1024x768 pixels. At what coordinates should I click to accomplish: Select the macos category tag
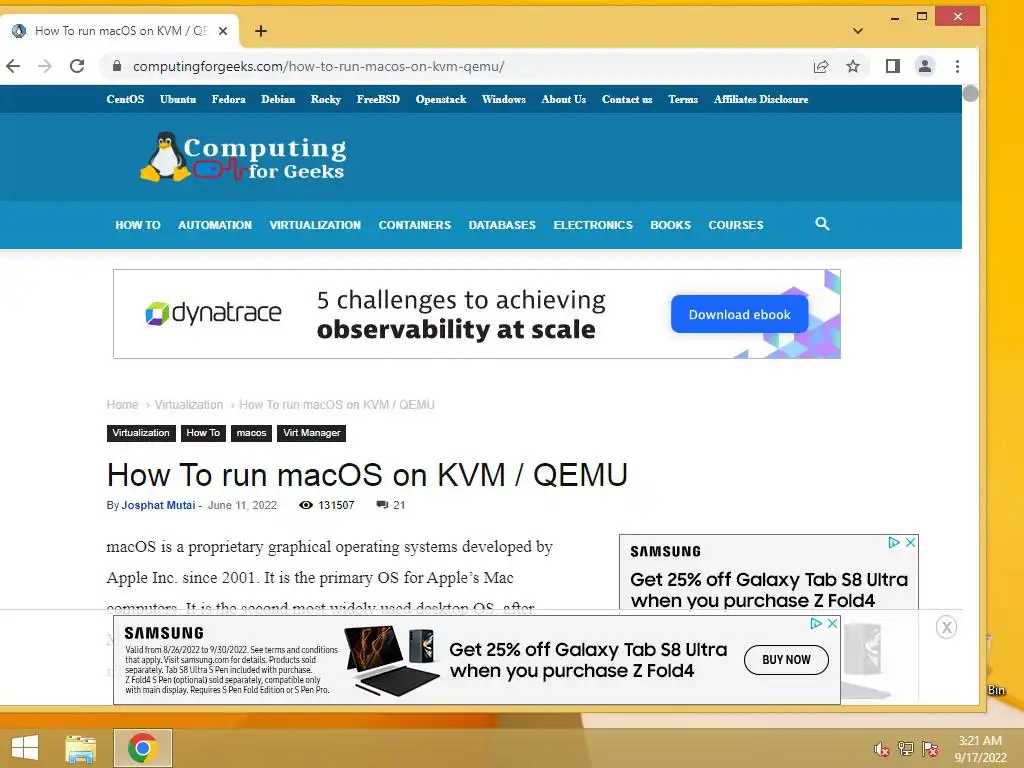click(x=251, y=433)
